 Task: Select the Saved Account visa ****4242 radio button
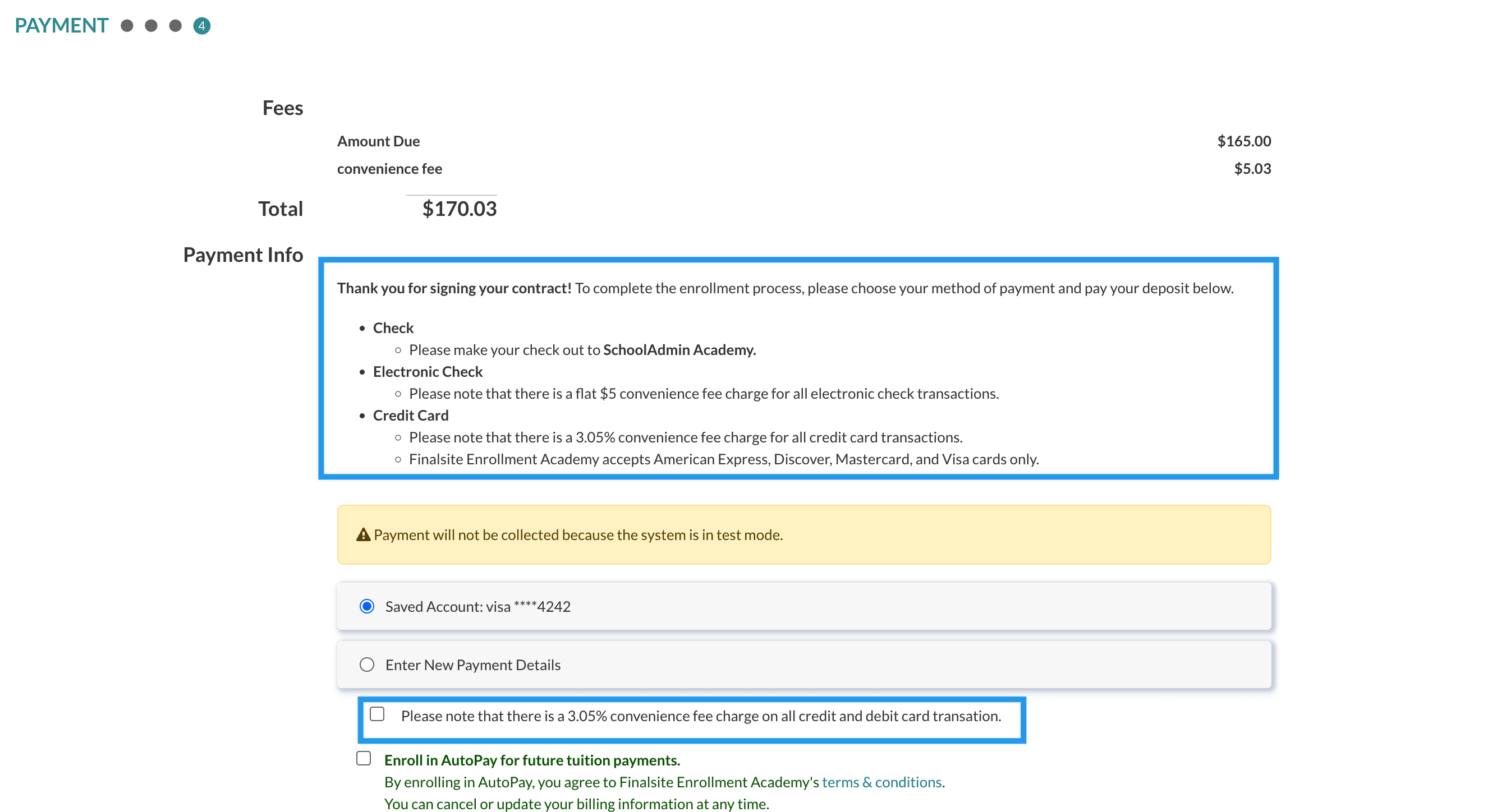pyautogui.click(x=367, y=606)
